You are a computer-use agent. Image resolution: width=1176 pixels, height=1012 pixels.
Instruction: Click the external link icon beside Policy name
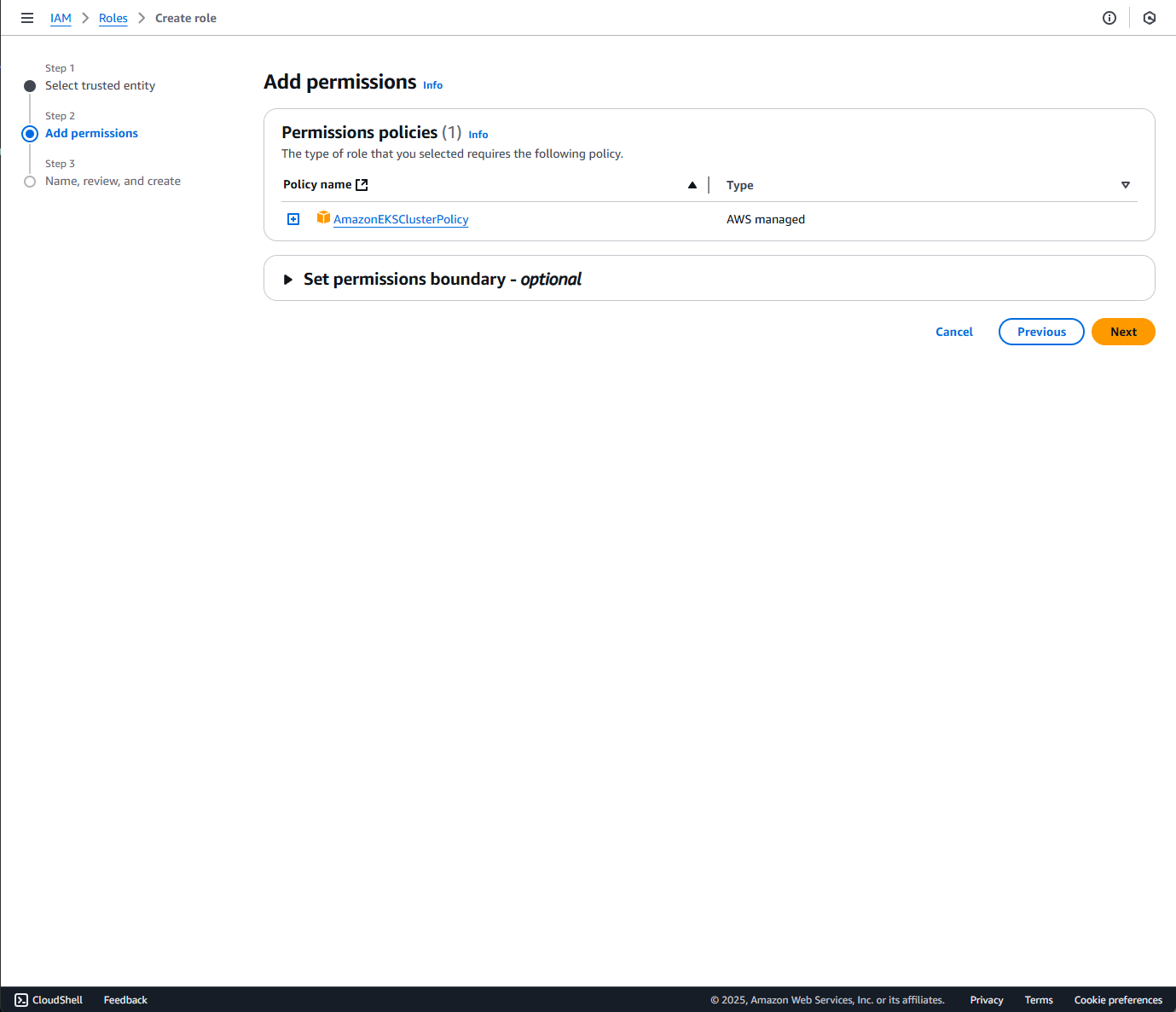pos(362,185)
